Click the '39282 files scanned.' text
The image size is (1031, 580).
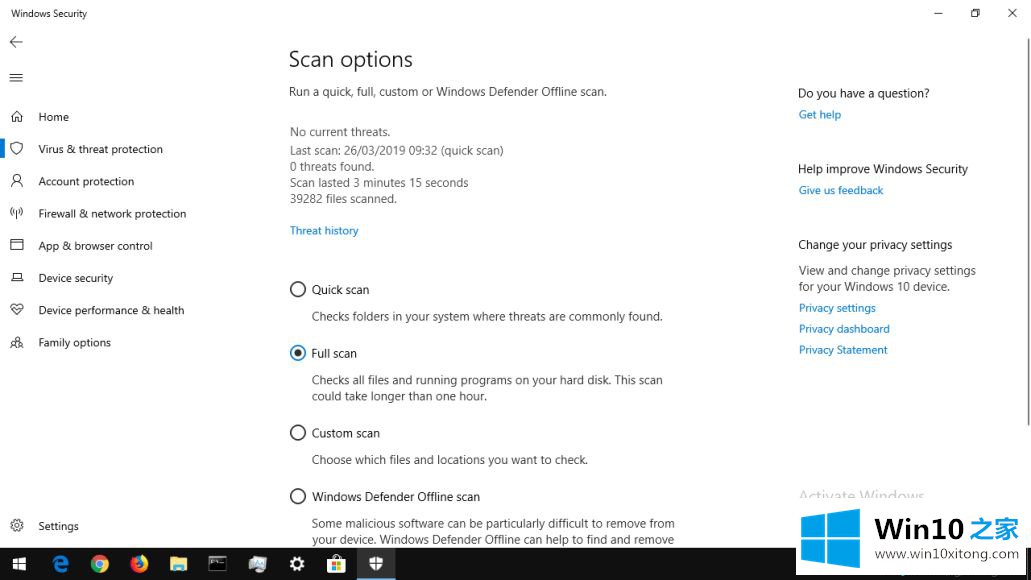343,199
